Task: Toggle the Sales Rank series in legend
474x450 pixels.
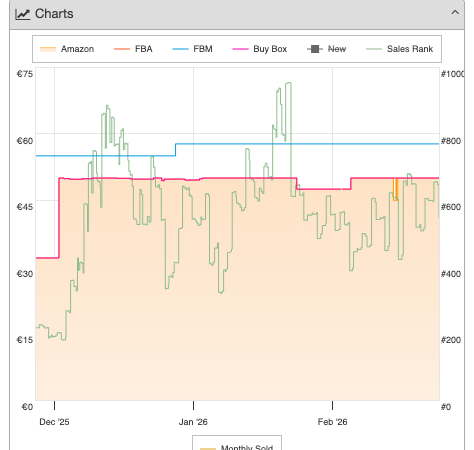Action: (x=399, y=49)
